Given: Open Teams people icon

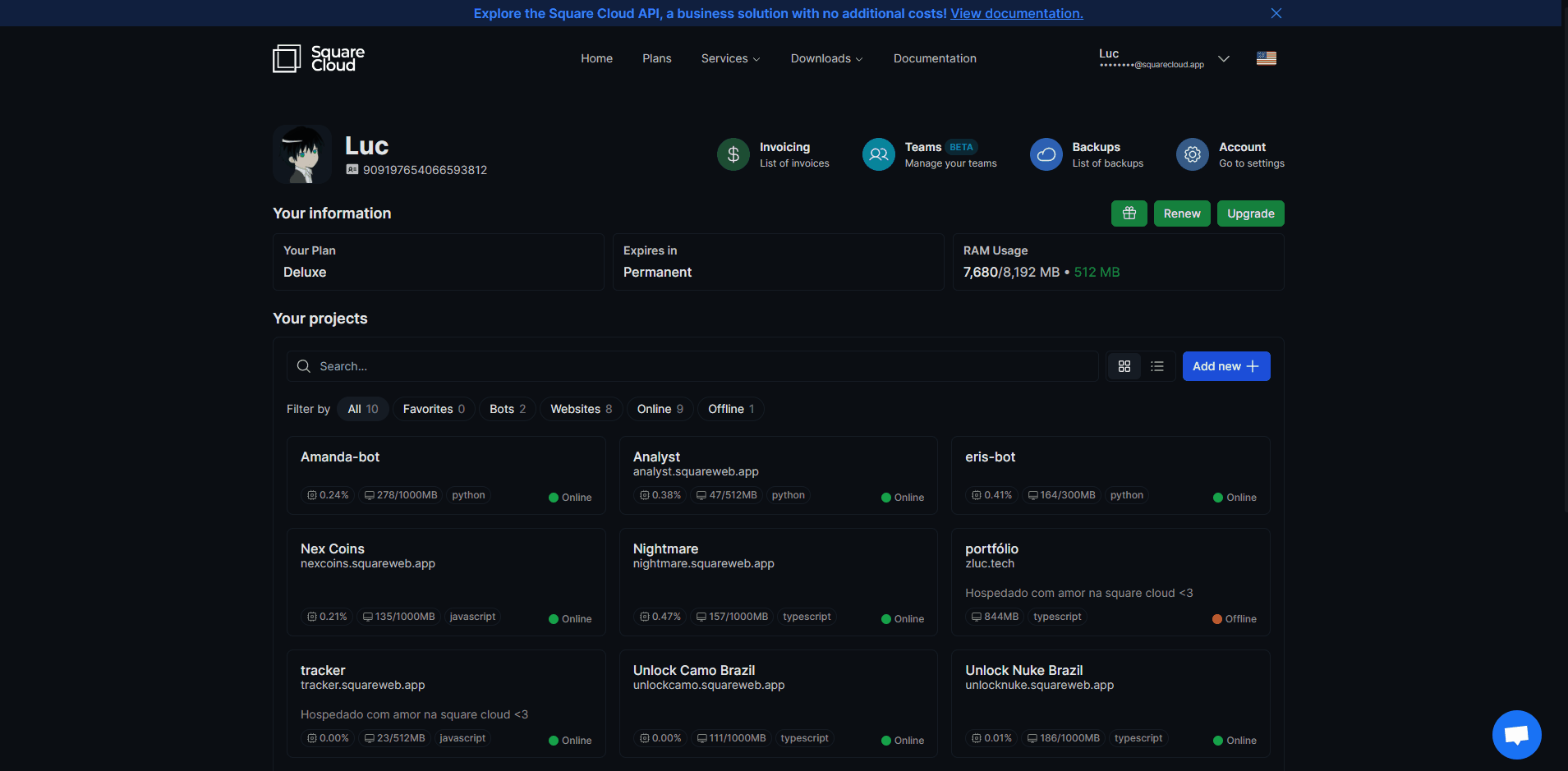Looking at the screenshot, I should (x=879, y=154).
